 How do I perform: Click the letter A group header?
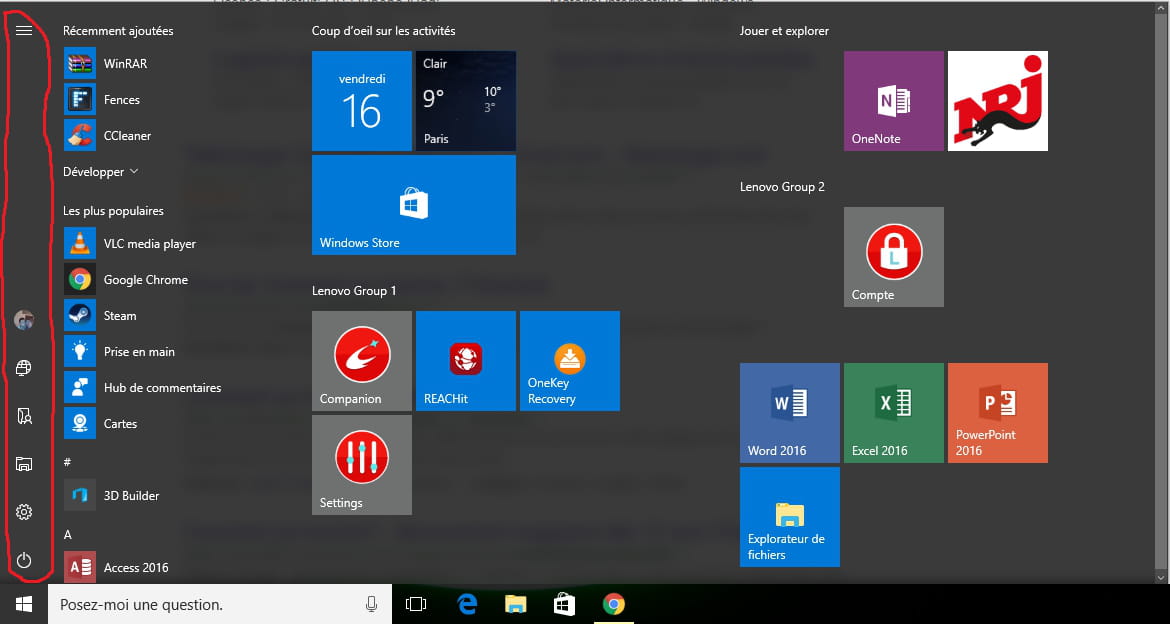click(67, 534)
